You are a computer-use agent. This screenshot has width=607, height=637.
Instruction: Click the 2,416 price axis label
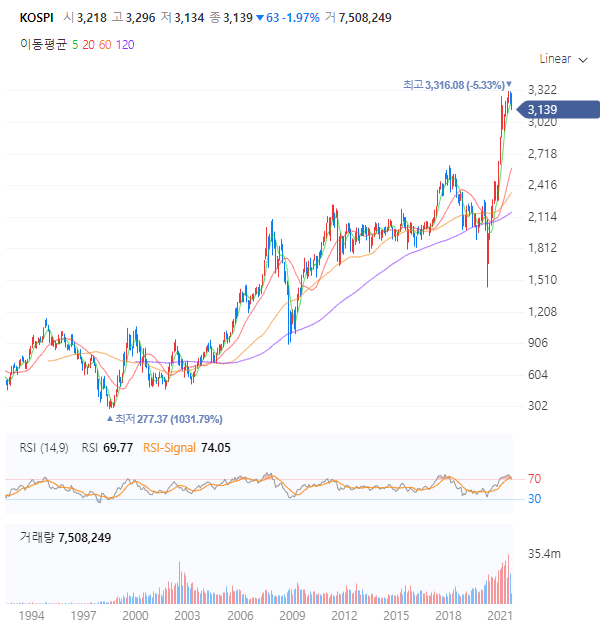[542, 185]
